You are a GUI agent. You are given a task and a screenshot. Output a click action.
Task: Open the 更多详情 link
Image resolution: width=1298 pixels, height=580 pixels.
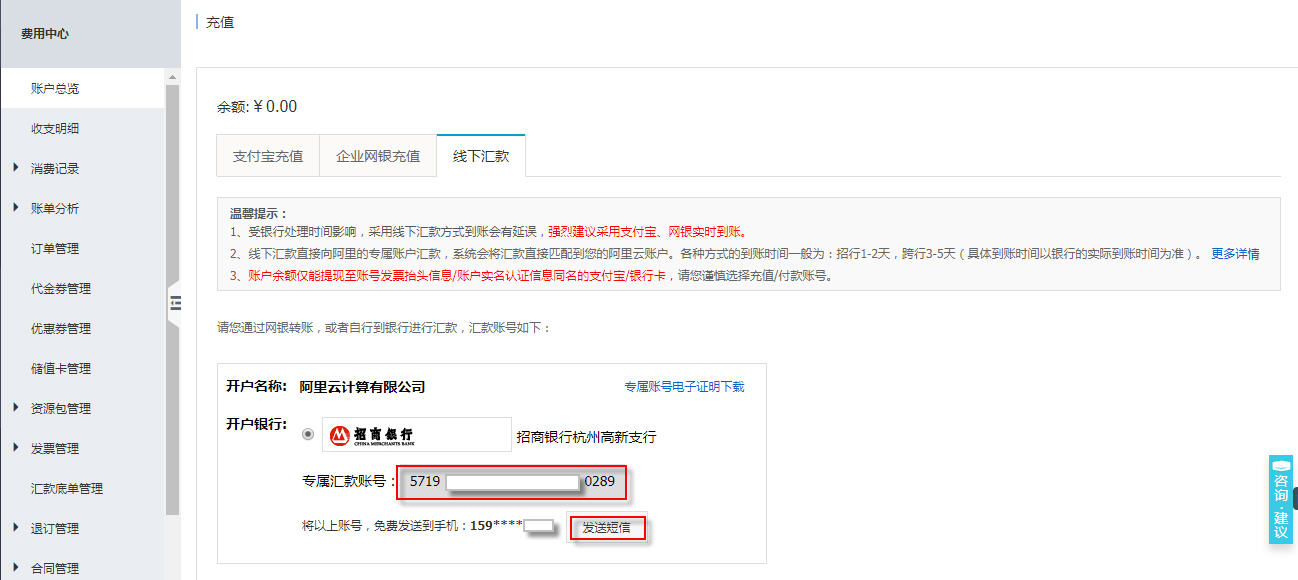click(1235, 254)
